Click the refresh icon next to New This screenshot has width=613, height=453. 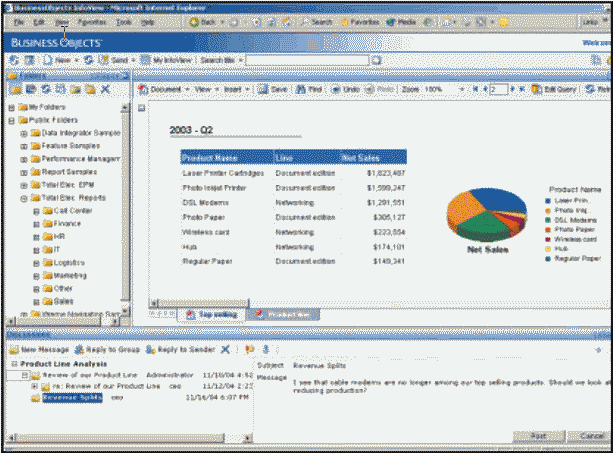point(89,60)
